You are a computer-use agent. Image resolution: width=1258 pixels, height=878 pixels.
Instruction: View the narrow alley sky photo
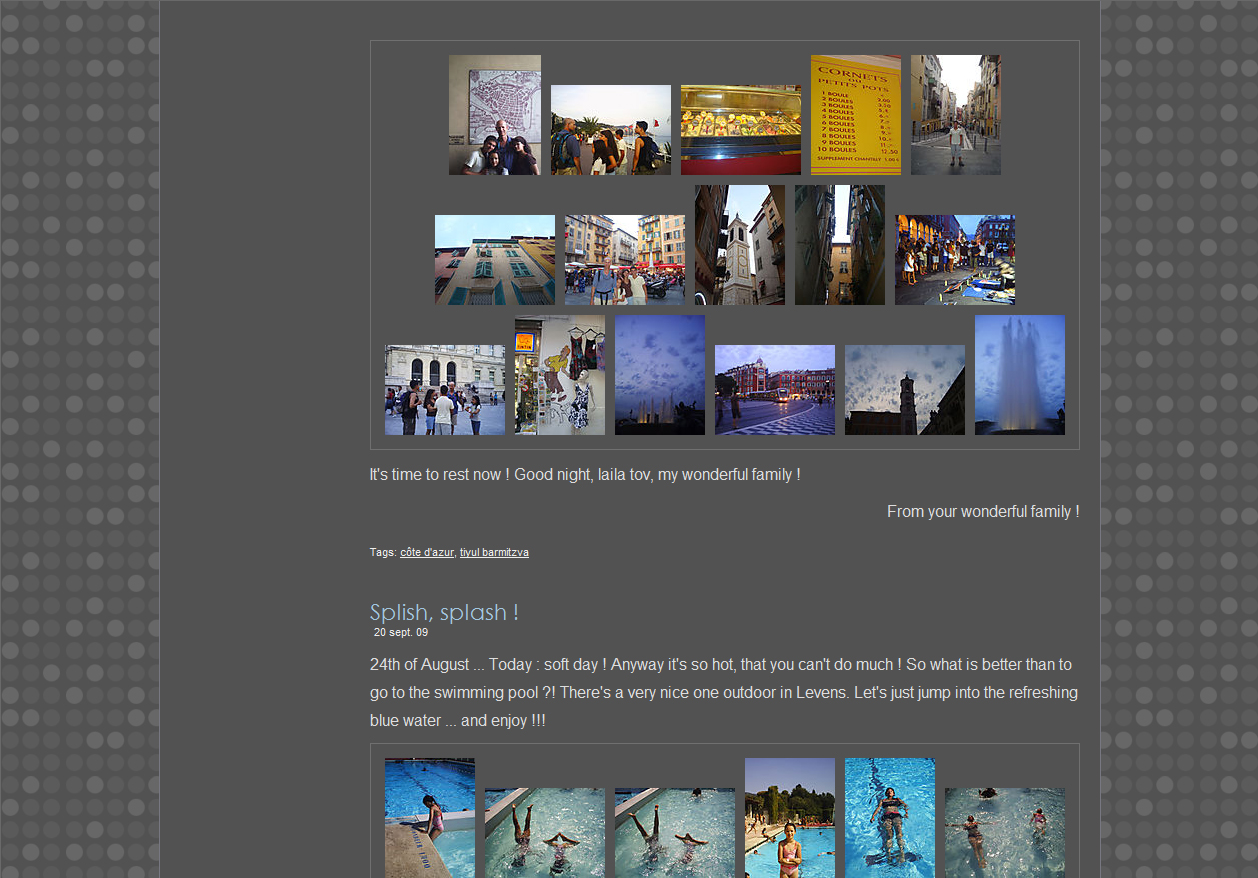tap(839, 245)
